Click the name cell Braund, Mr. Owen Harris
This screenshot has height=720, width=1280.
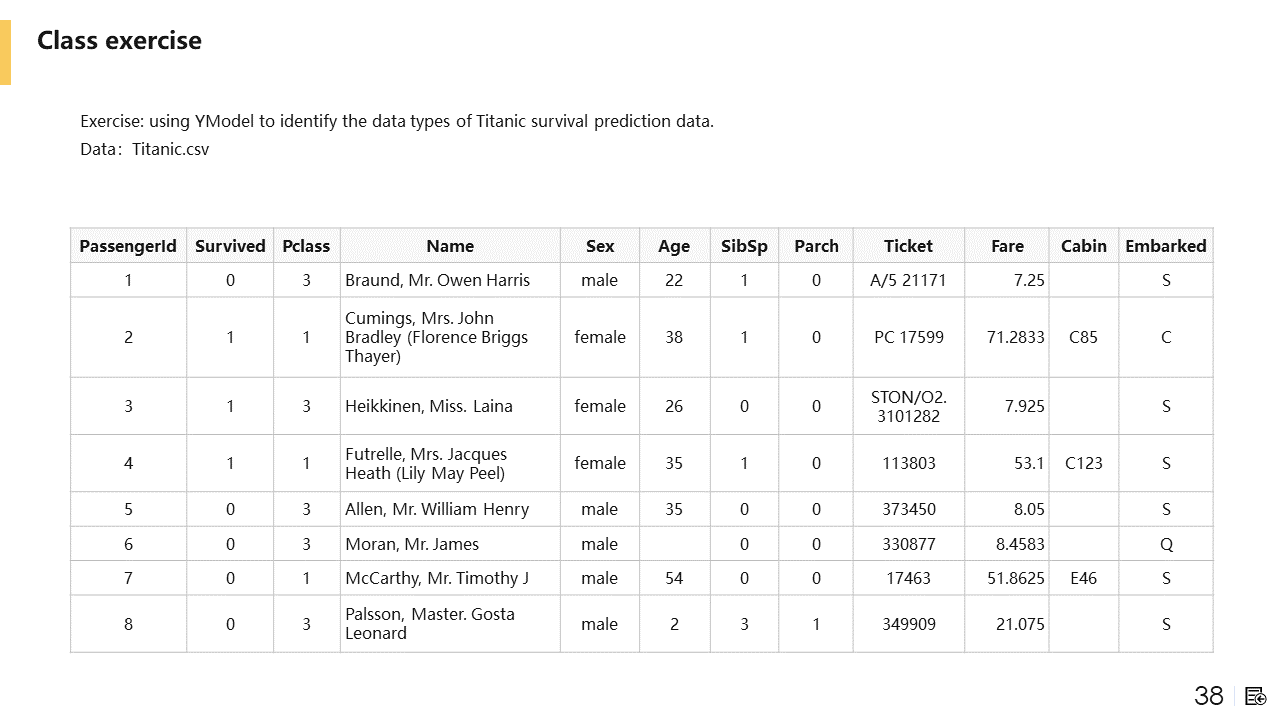coord(438,280)
